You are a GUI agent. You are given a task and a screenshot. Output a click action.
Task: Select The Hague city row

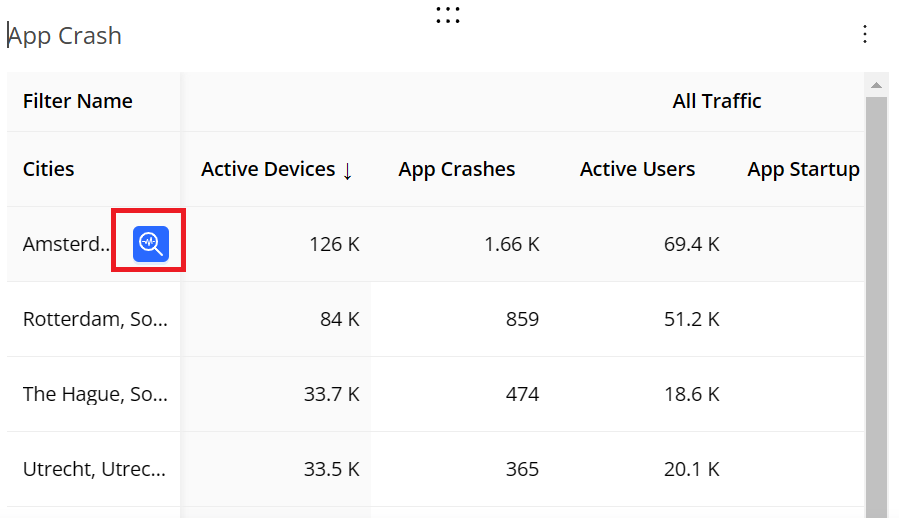(95, 394)
